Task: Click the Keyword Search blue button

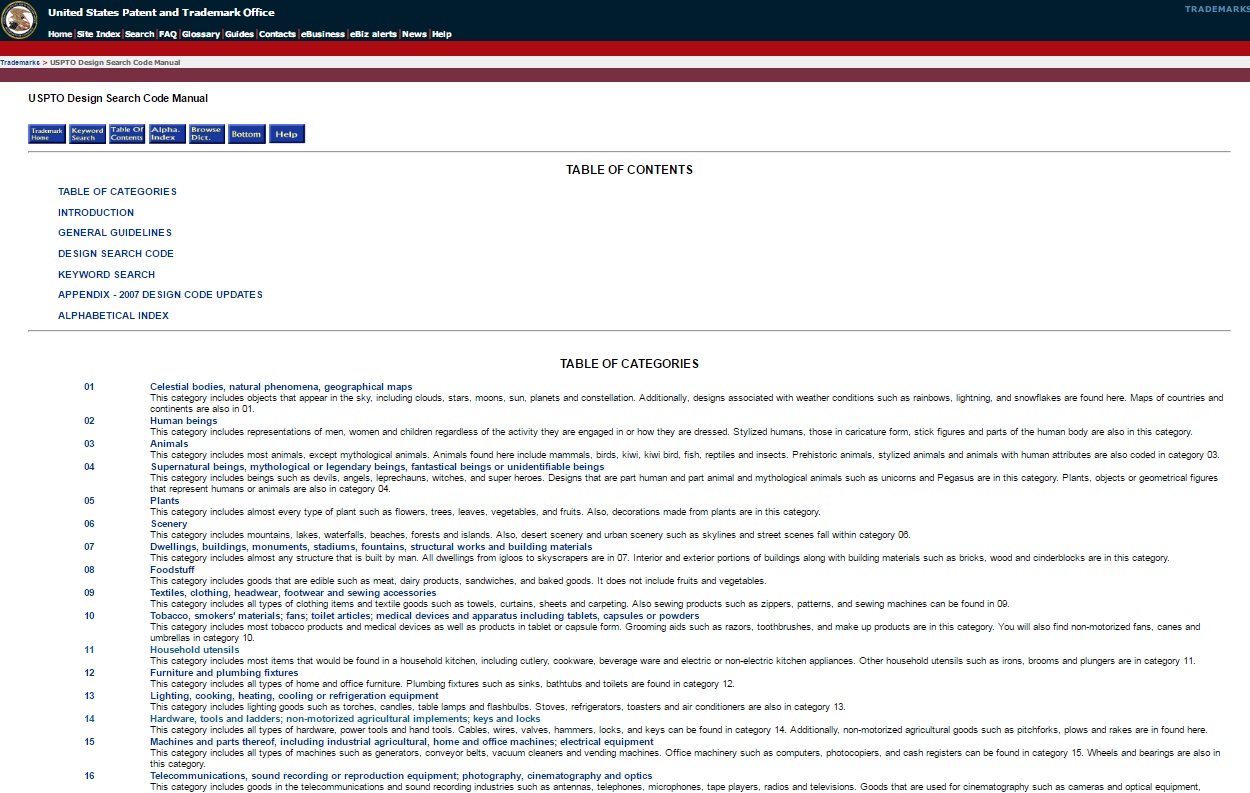Action: [87, 134]
